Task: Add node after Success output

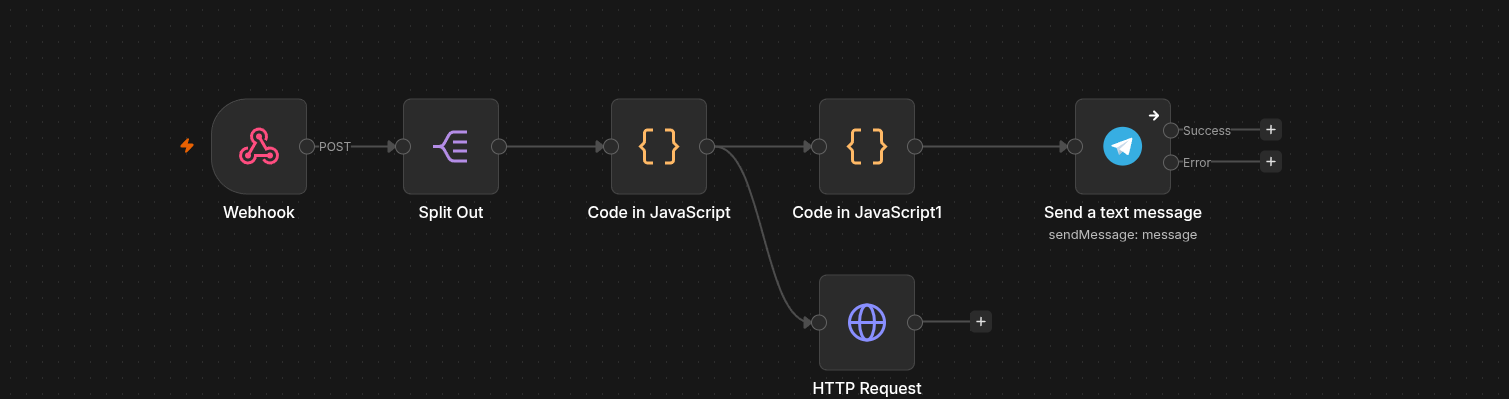Action: click(1270, 130)
